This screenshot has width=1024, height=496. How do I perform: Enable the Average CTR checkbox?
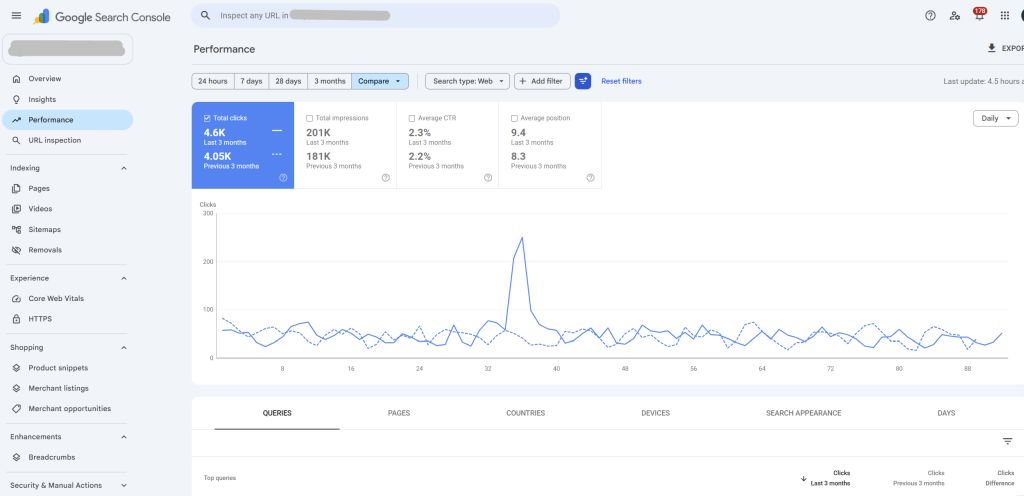pos(412,118)
